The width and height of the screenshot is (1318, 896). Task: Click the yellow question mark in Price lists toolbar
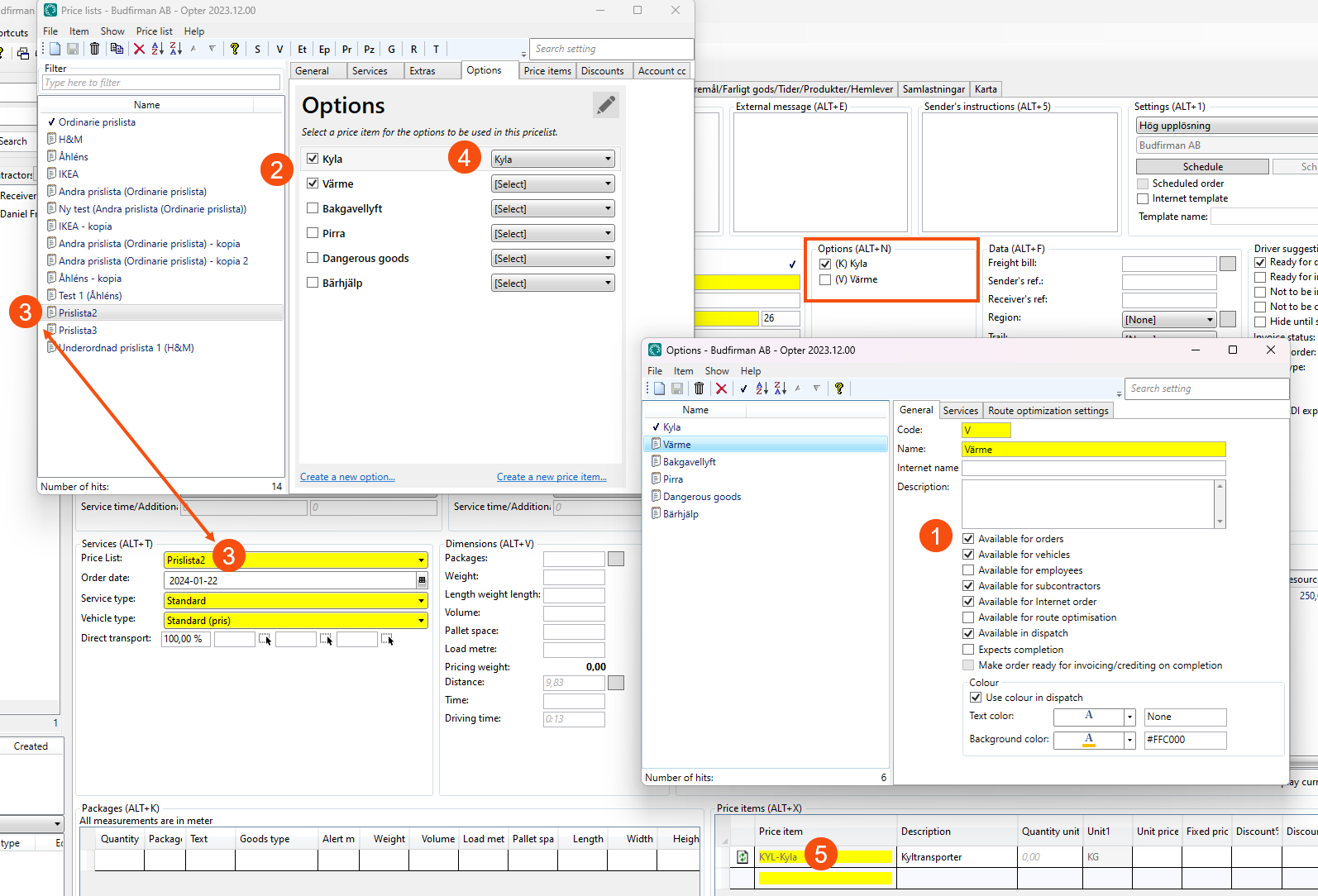tap(235, 49)
